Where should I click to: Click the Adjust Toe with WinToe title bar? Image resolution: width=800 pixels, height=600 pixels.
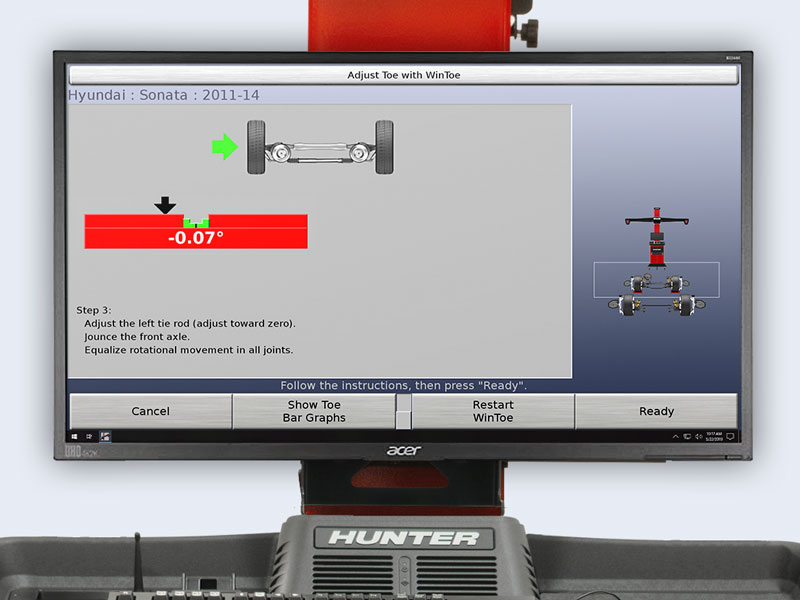400,74
